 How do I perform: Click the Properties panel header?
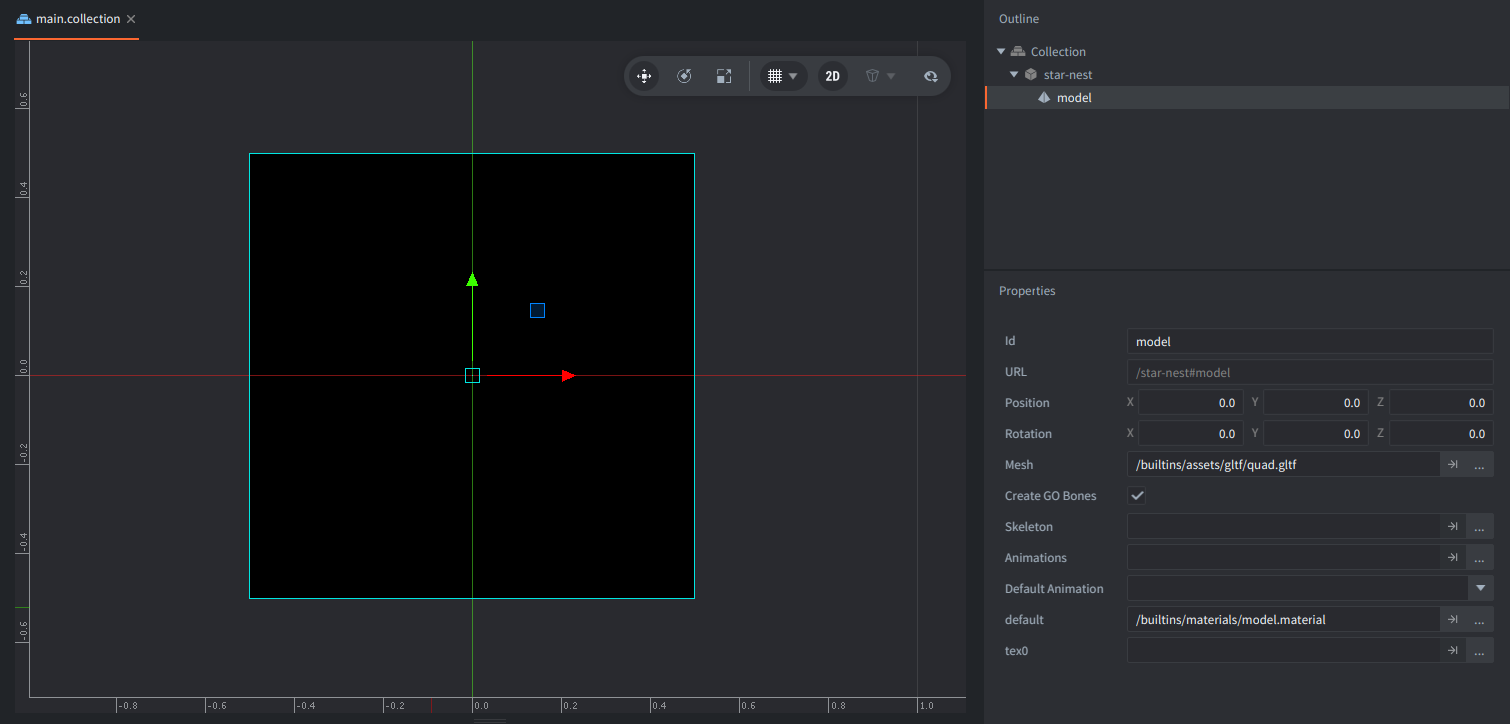pyautogui.click(x=1027, y=291)
